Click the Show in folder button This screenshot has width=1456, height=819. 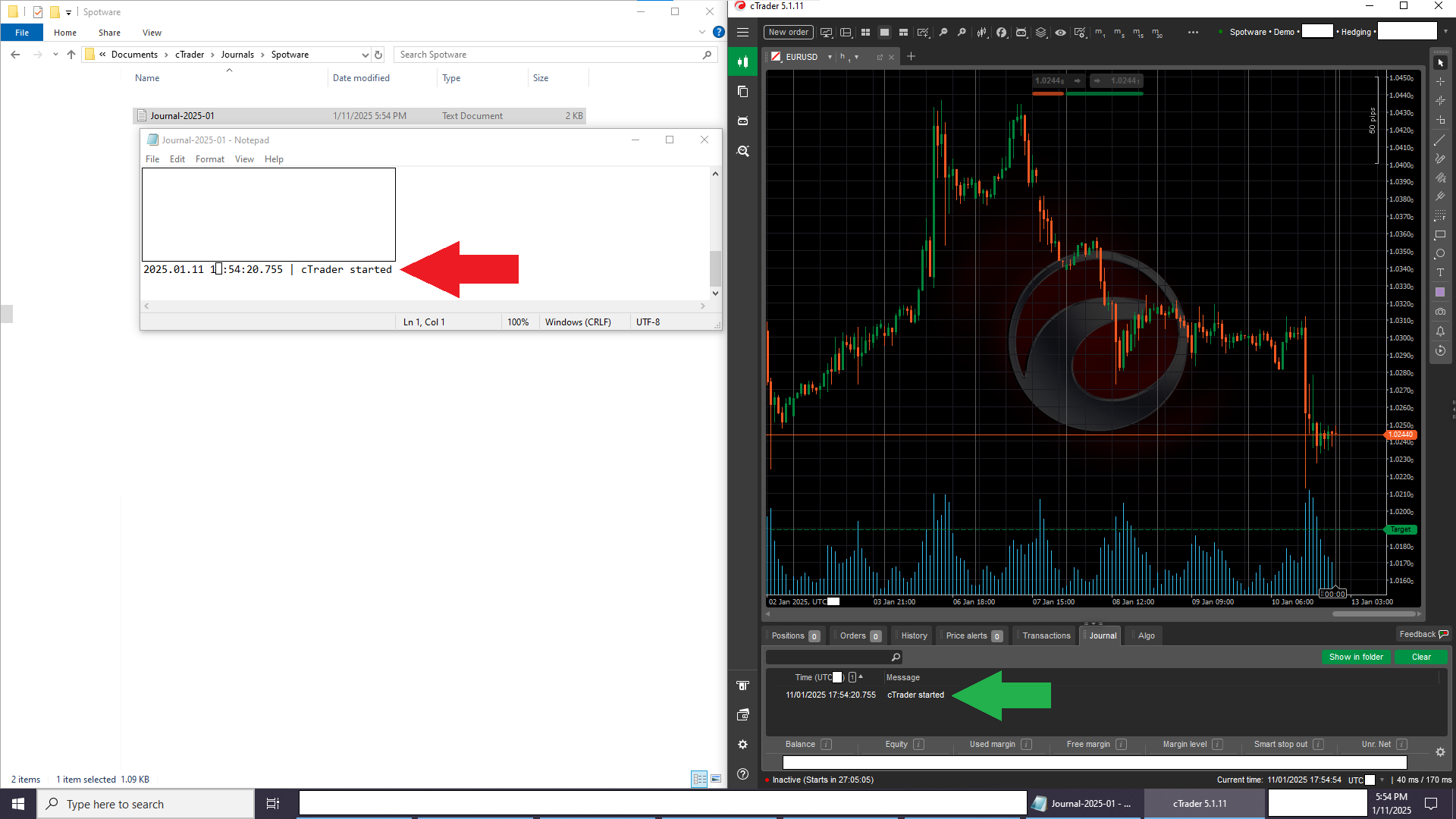pos(1356,657)
